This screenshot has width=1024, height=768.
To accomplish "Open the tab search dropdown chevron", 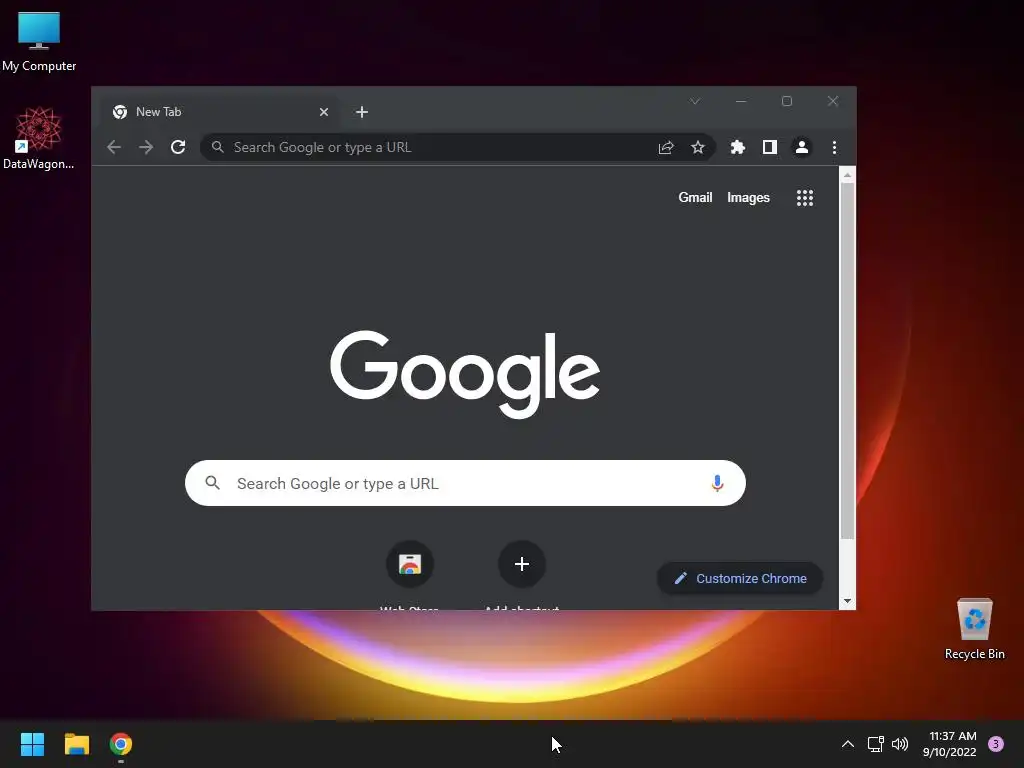I will click(695, 101).
